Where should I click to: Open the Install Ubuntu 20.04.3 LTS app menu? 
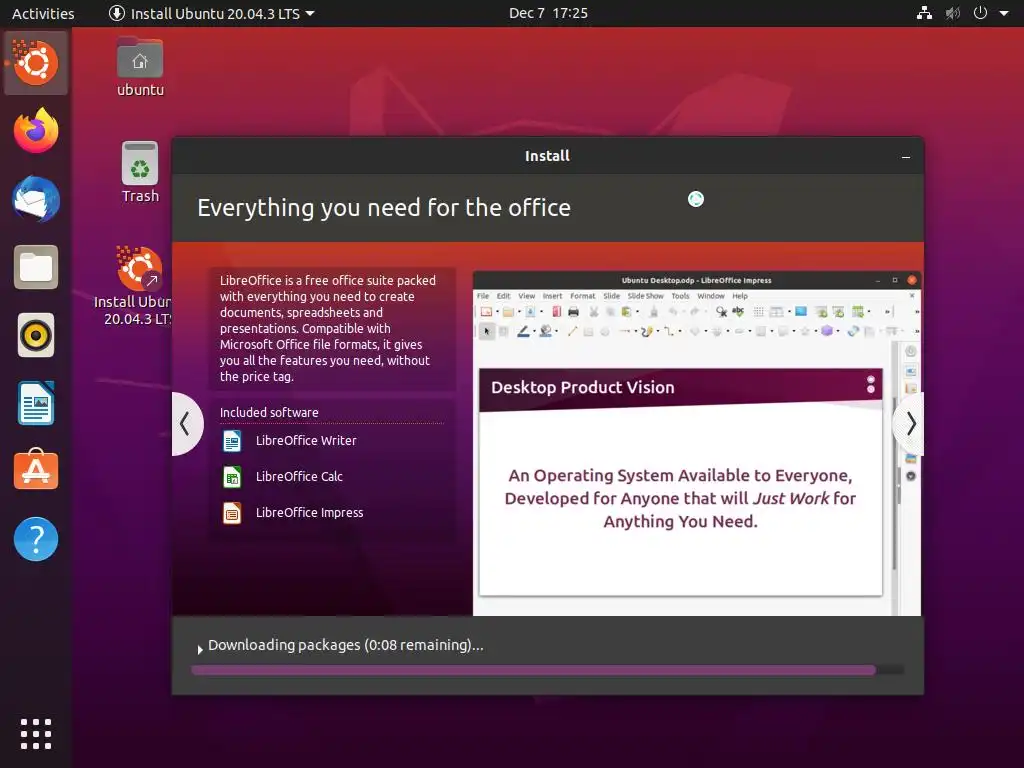(x=212, y=13)
